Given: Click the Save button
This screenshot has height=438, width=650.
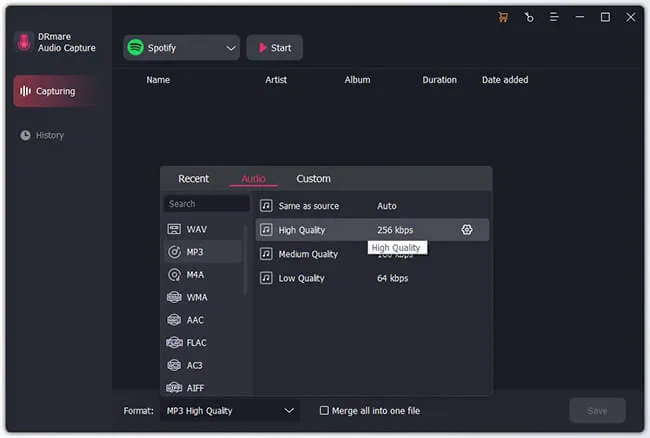Looking at the screenshot, I should 597,410.
